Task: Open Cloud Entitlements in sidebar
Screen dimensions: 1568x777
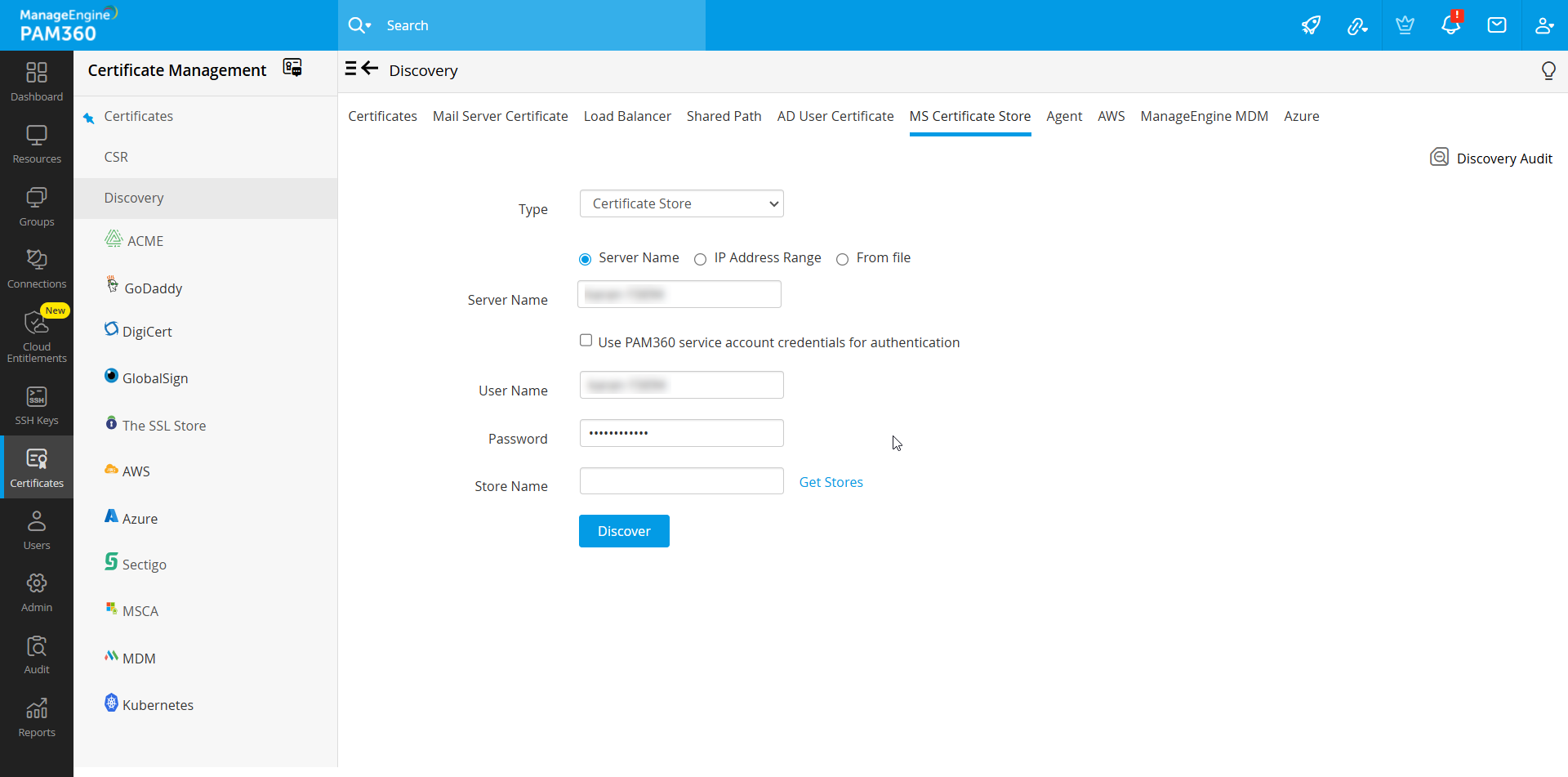Action: pos(37,335)
